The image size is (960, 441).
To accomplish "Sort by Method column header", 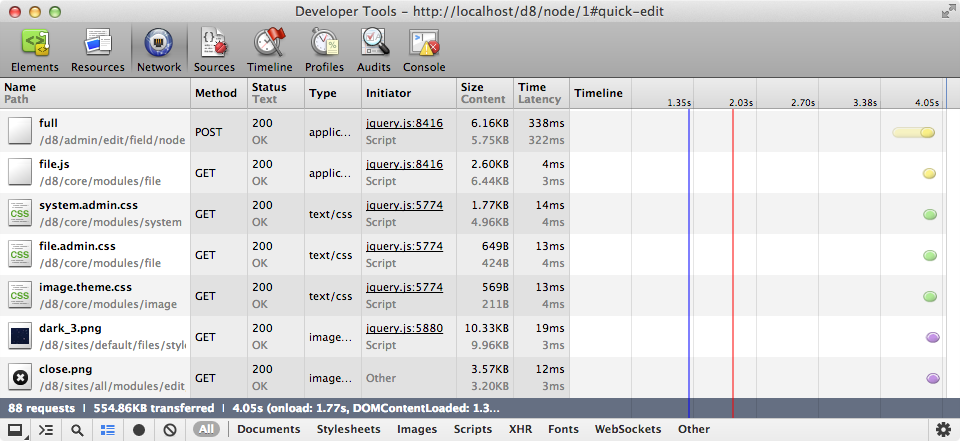I will (x=219, y=93).
